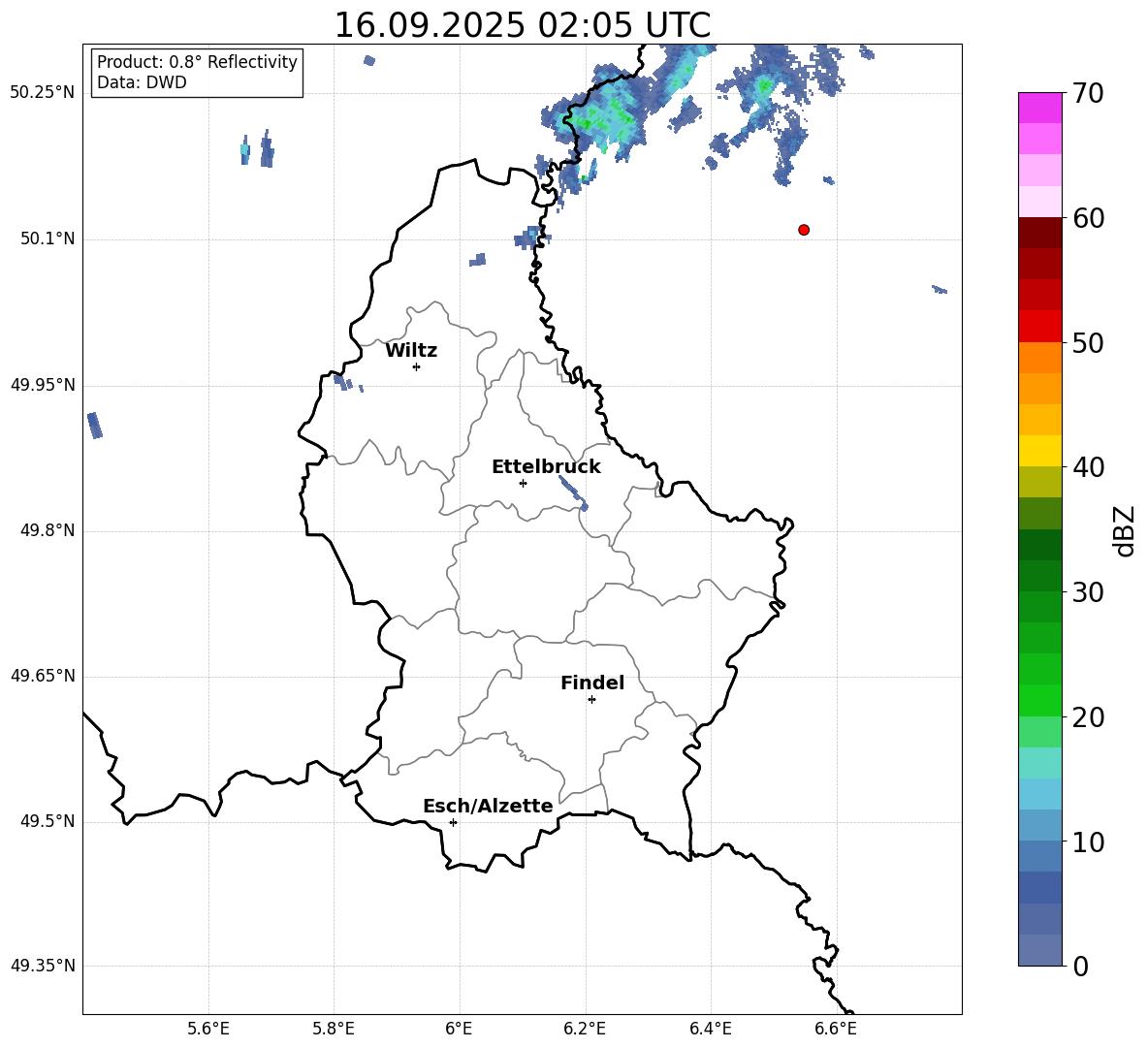Click the bright green colorbar swatch above 20
The height and width of the screenshot is (1048, 1148).
(x=1040, y=701)
